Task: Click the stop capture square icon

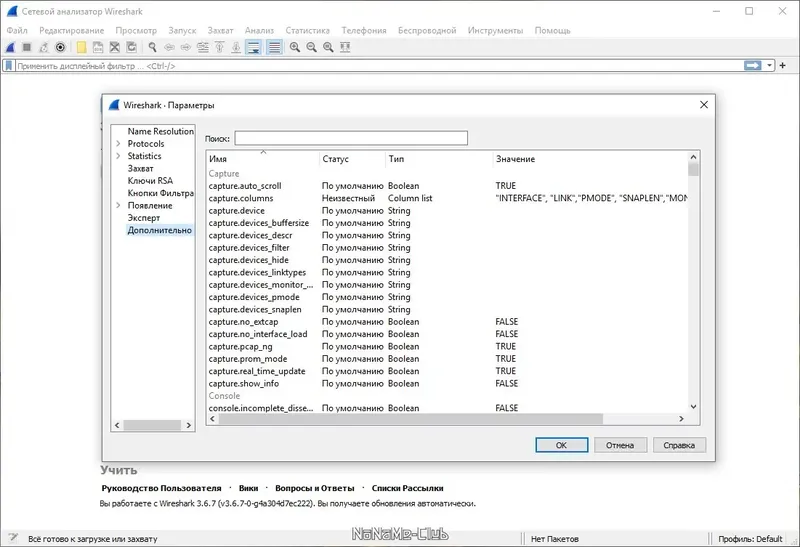Action: (27, 47)
